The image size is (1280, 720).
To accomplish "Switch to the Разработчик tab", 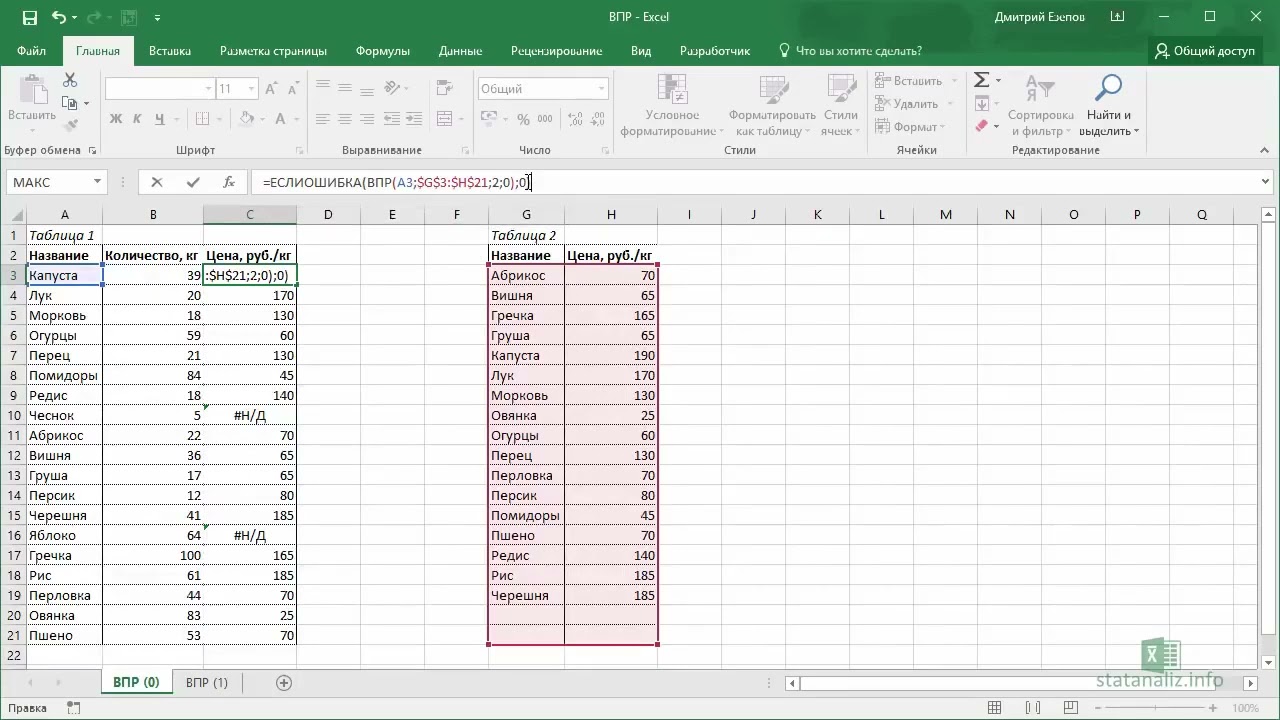I will [715, 51].
